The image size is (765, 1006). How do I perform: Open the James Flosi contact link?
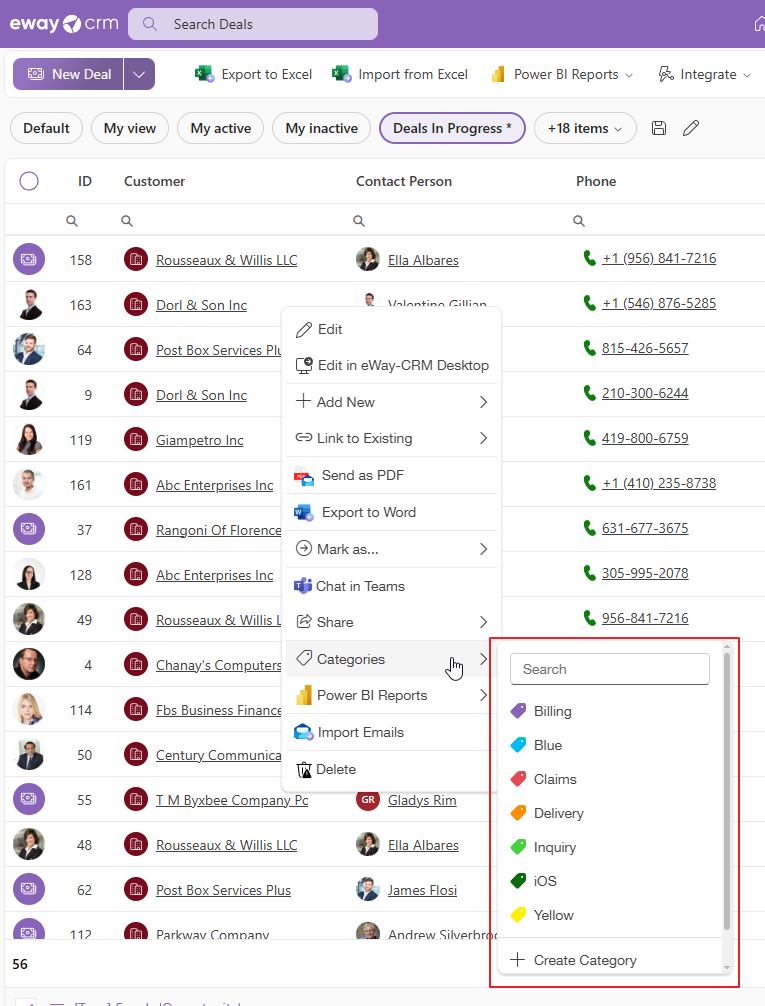[x=422, y=890]
